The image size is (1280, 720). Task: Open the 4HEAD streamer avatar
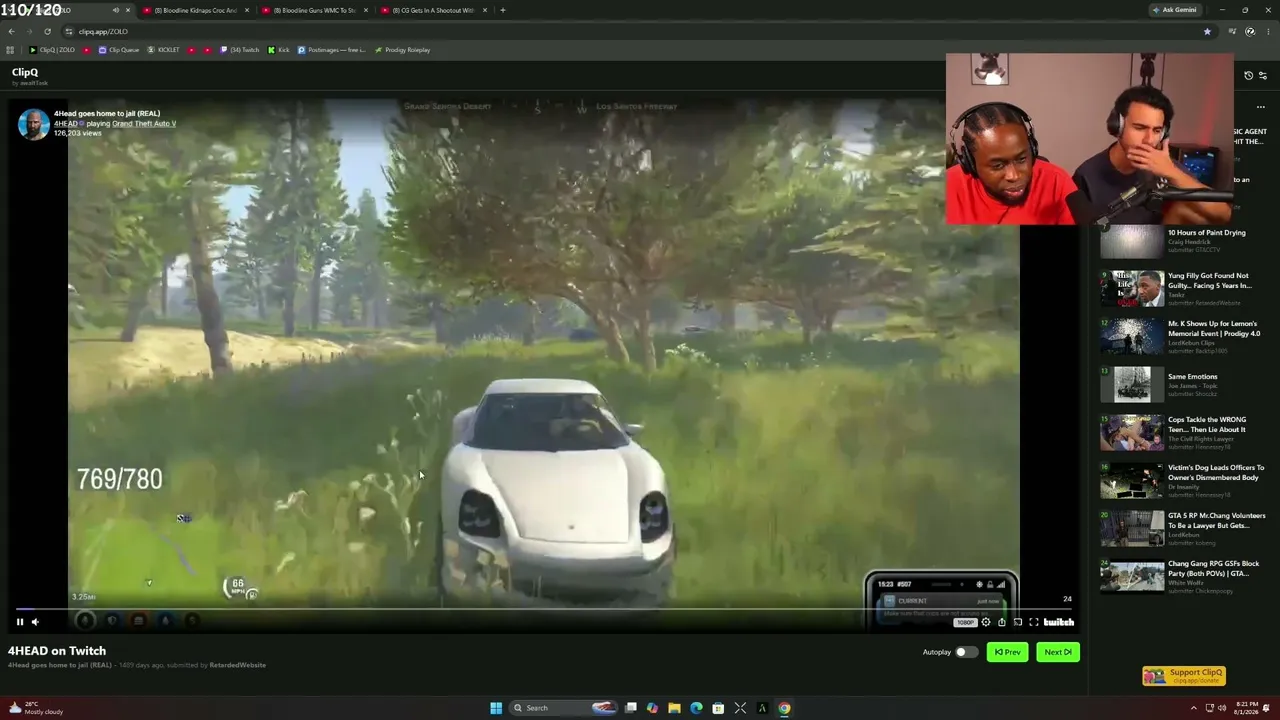[33, 124]
